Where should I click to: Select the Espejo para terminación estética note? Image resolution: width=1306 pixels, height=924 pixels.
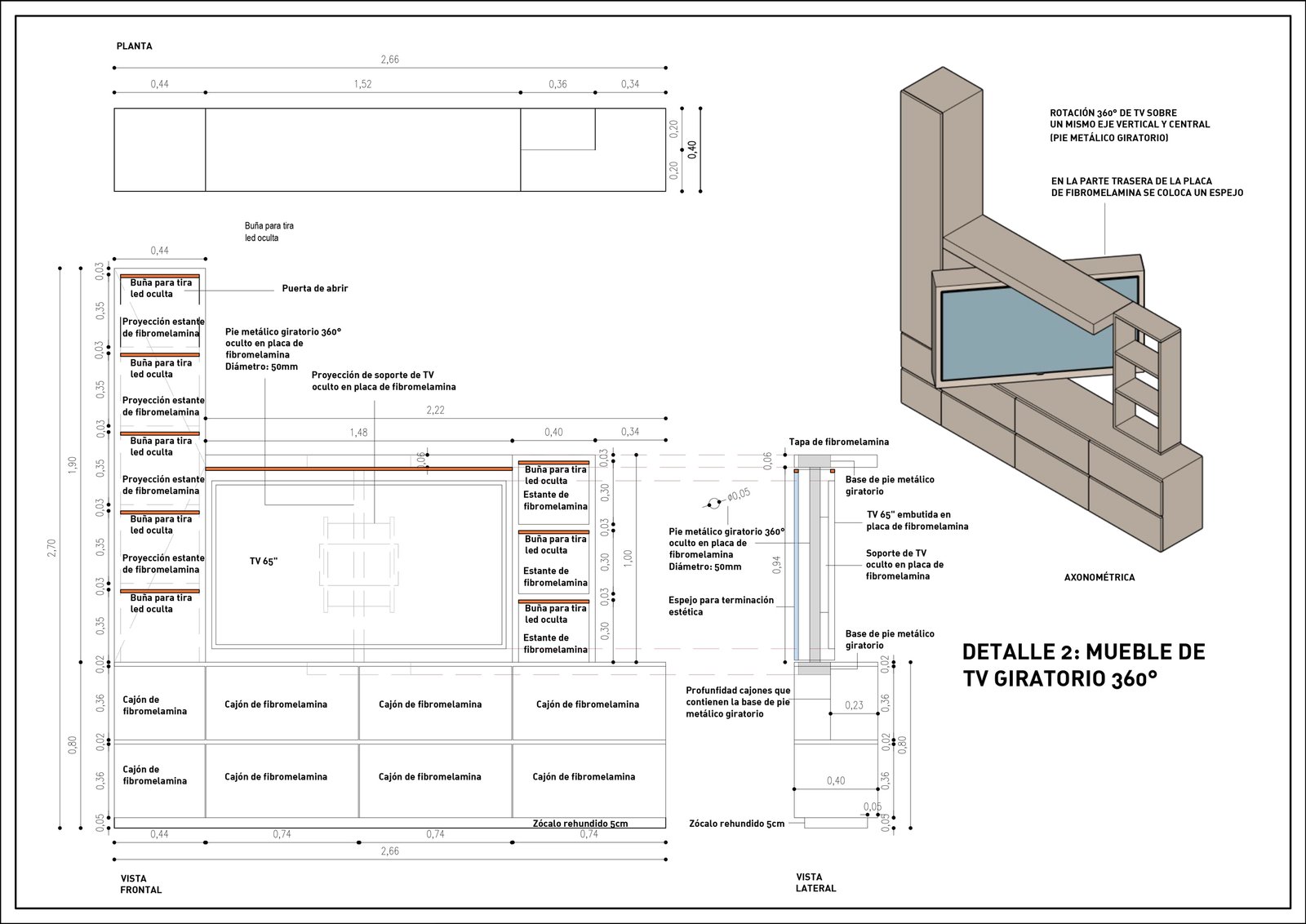pyautogui.click(x=721, y=606)
